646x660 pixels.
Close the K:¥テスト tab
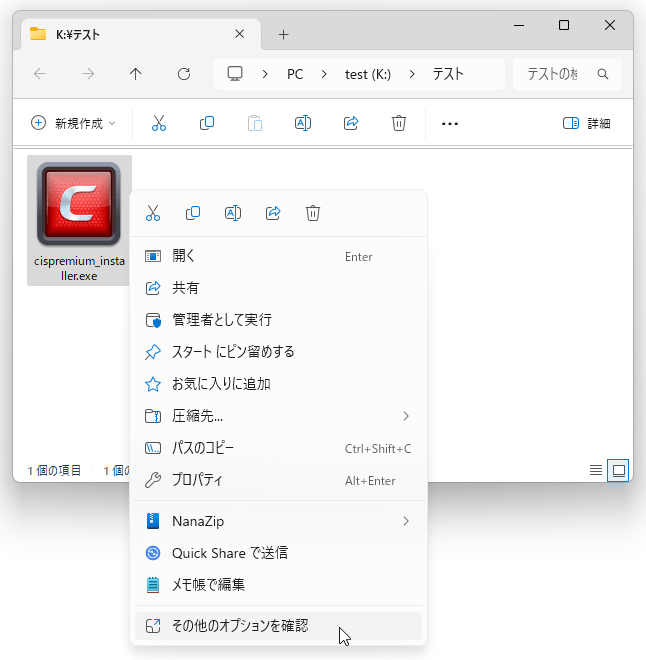239,34
